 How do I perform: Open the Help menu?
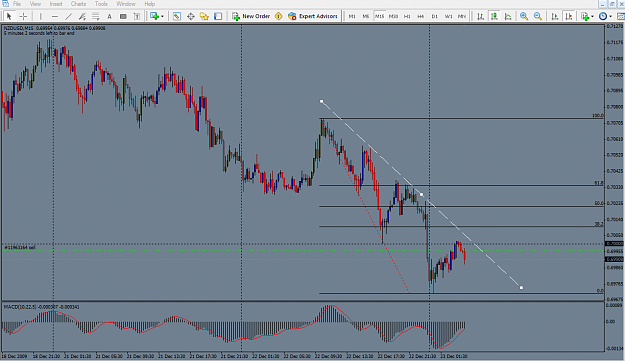coord(149,4)
